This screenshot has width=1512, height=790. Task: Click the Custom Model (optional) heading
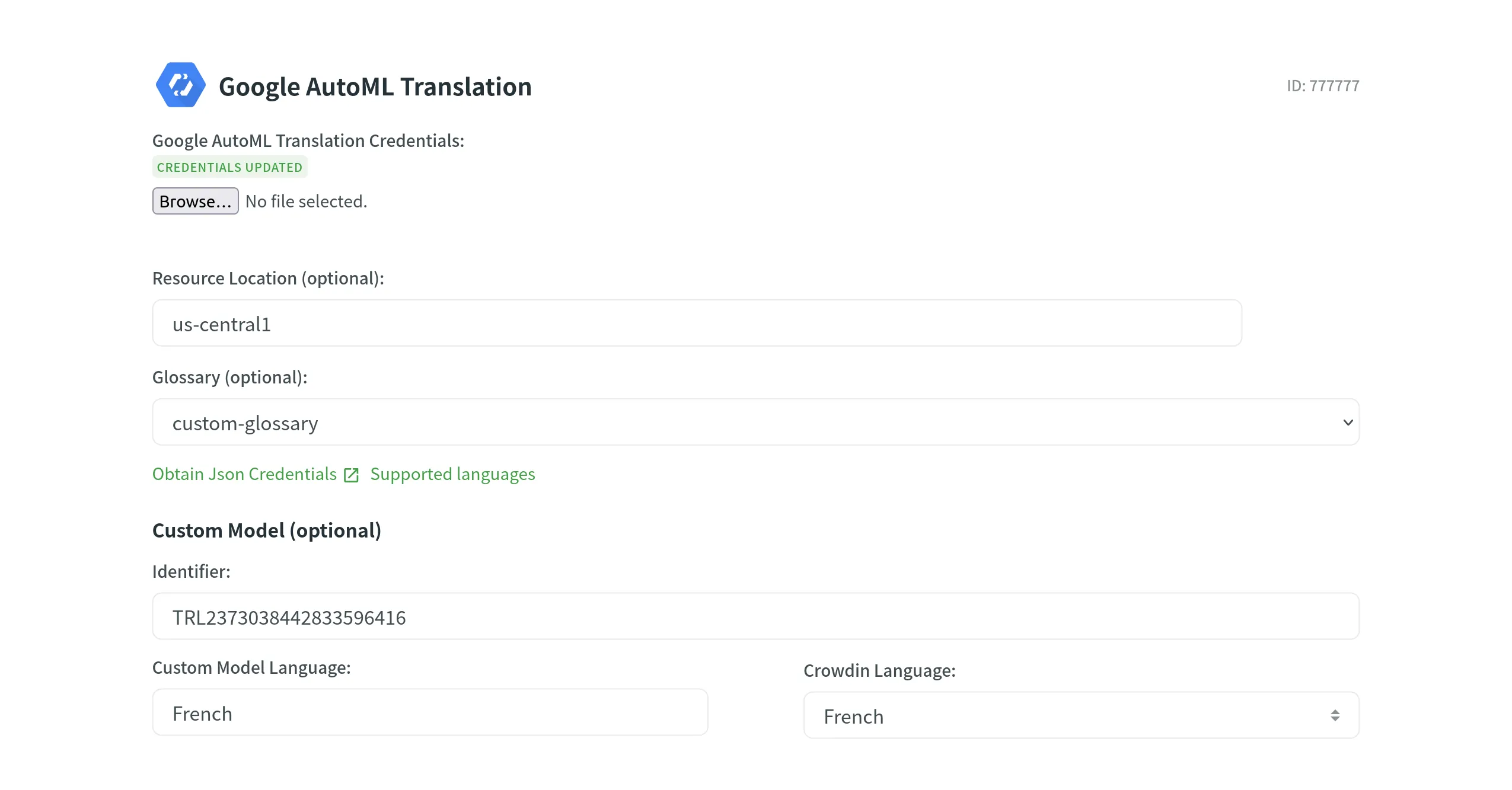coord(267,530)
